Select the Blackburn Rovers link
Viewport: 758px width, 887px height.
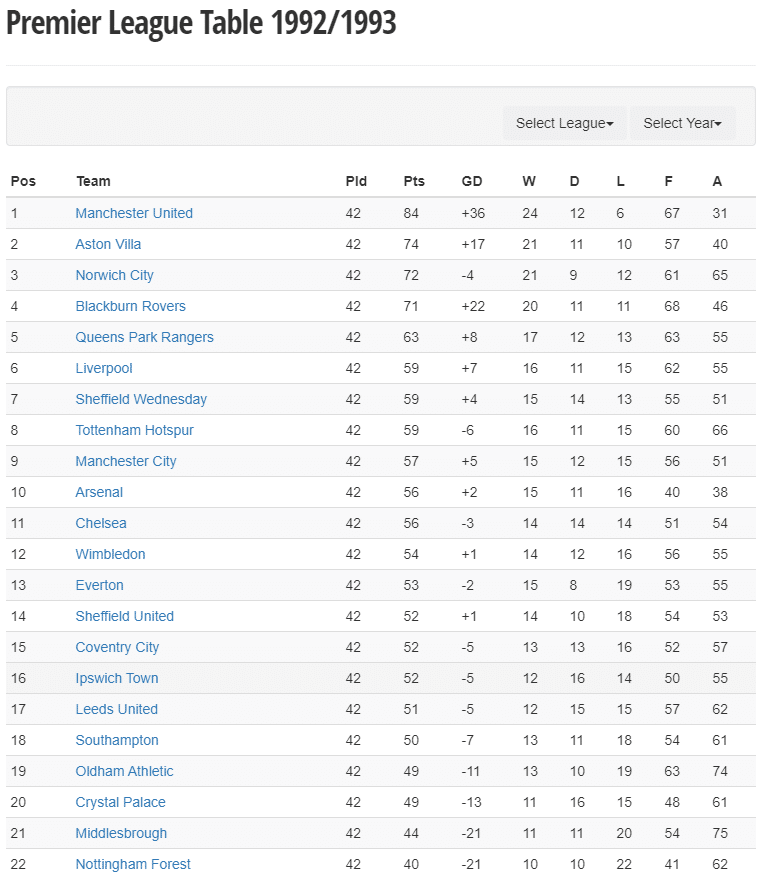(130, 306)
